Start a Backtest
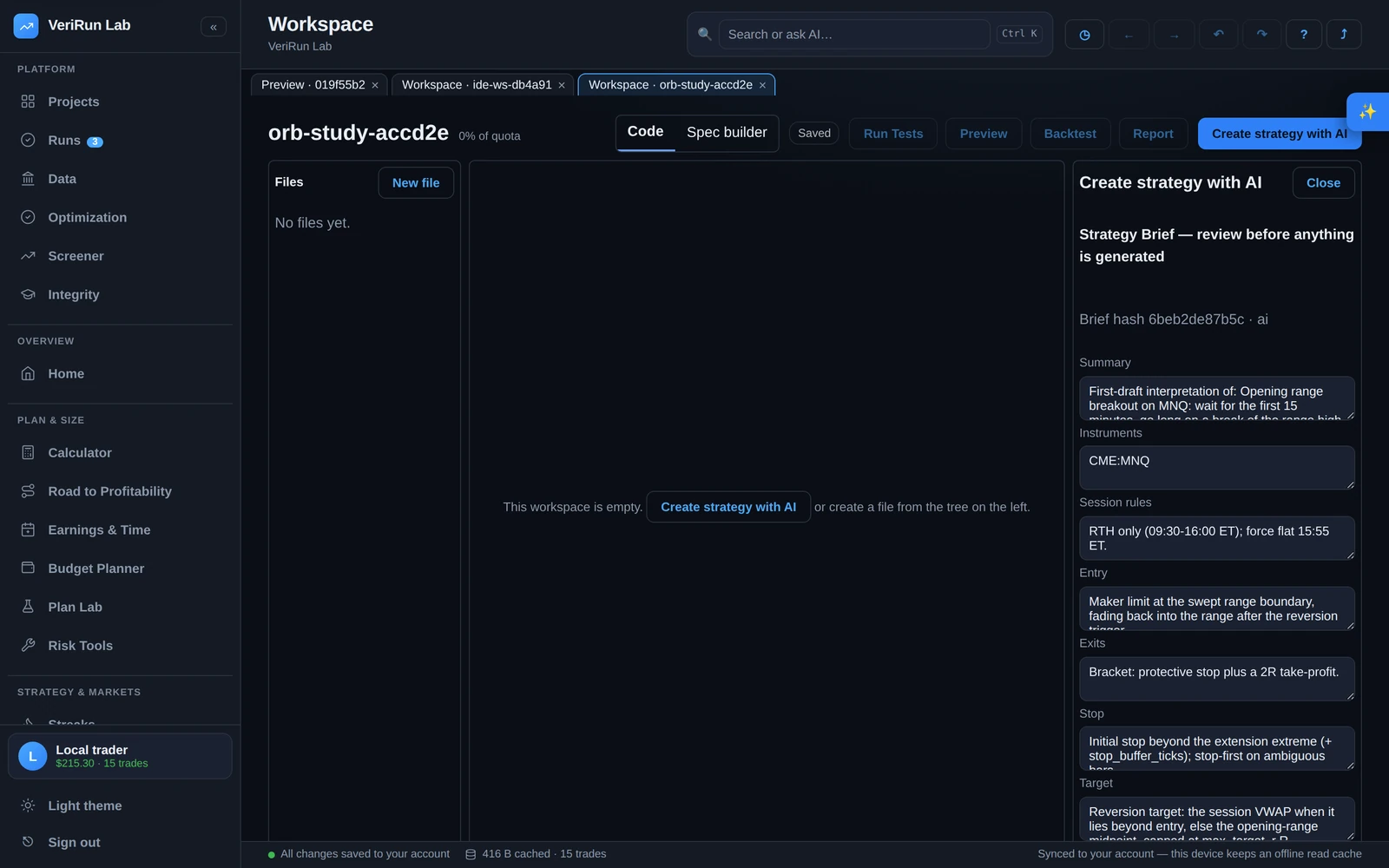Image resolution: width=1389 pixels, height=868 pixels. tap(1070, 134)
